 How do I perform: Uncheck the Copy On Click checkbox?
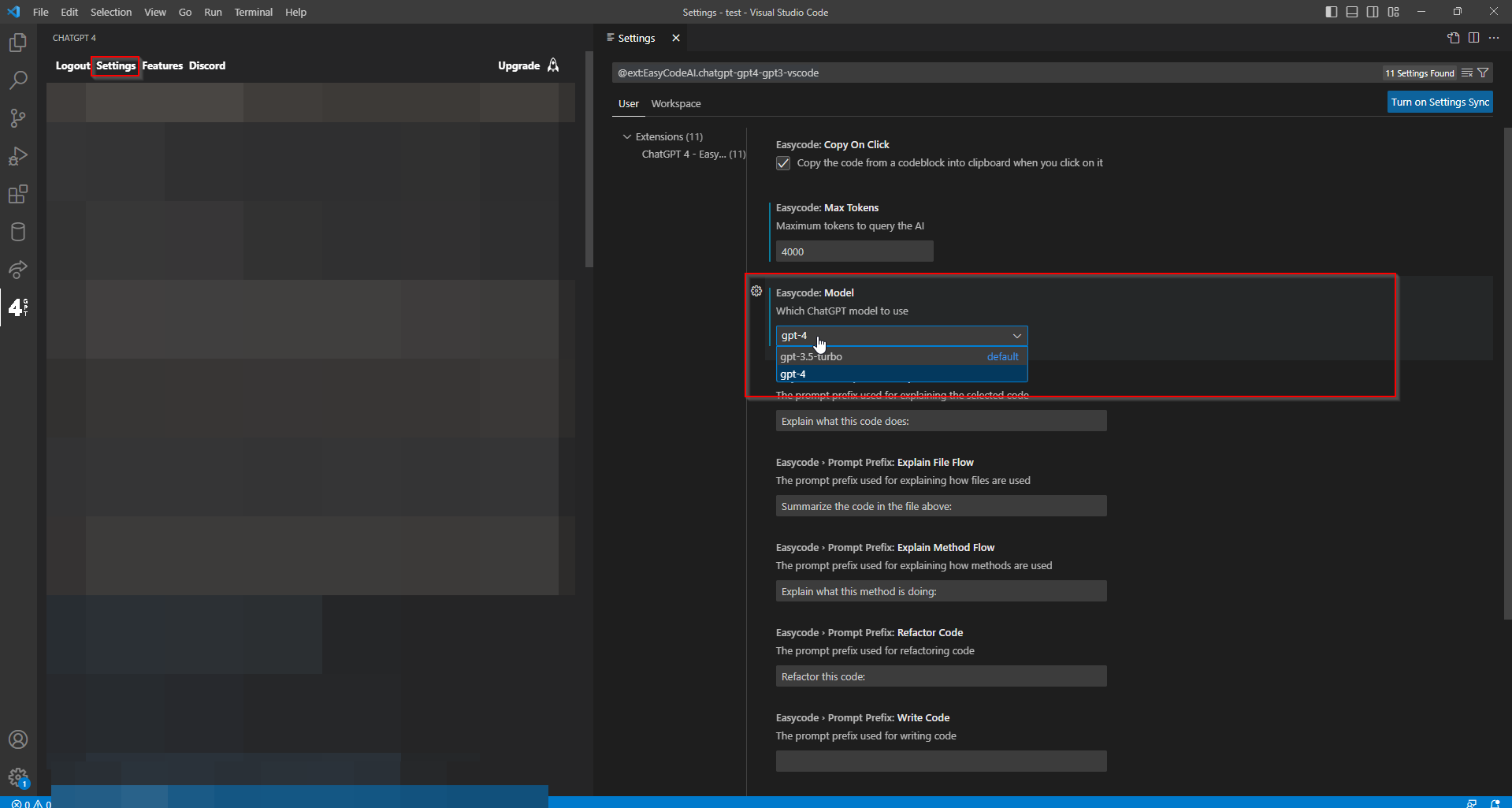783,163
